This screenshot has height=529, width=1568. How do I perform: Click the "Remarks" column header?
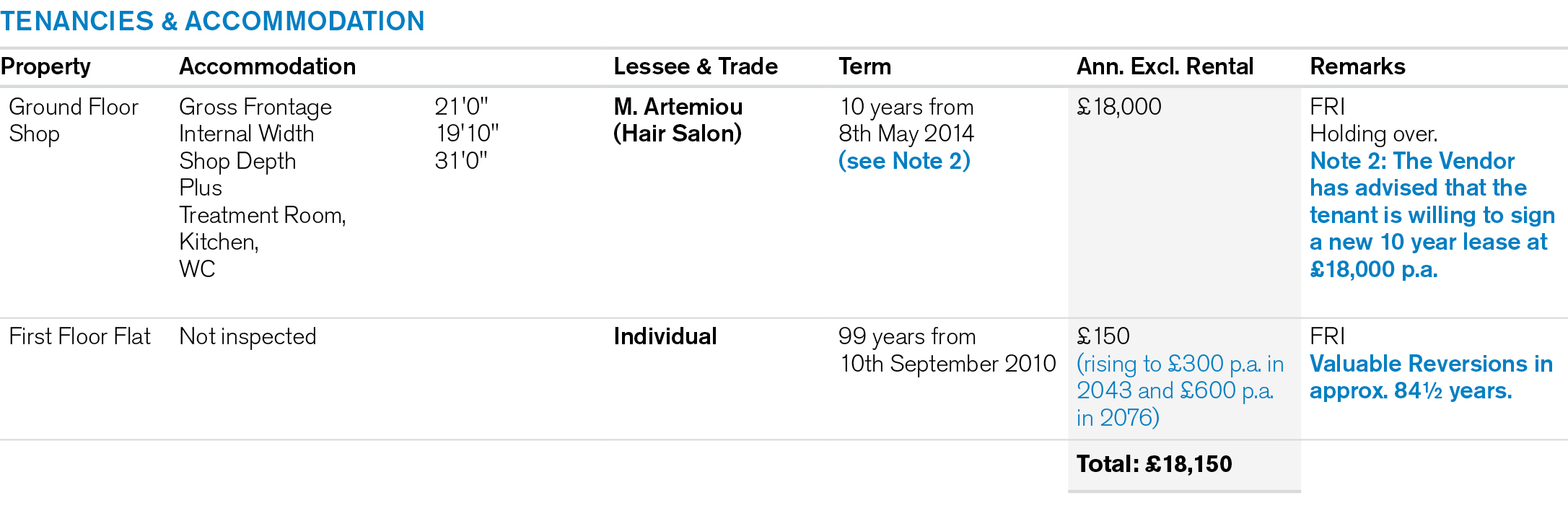(x=1357, y=66)
